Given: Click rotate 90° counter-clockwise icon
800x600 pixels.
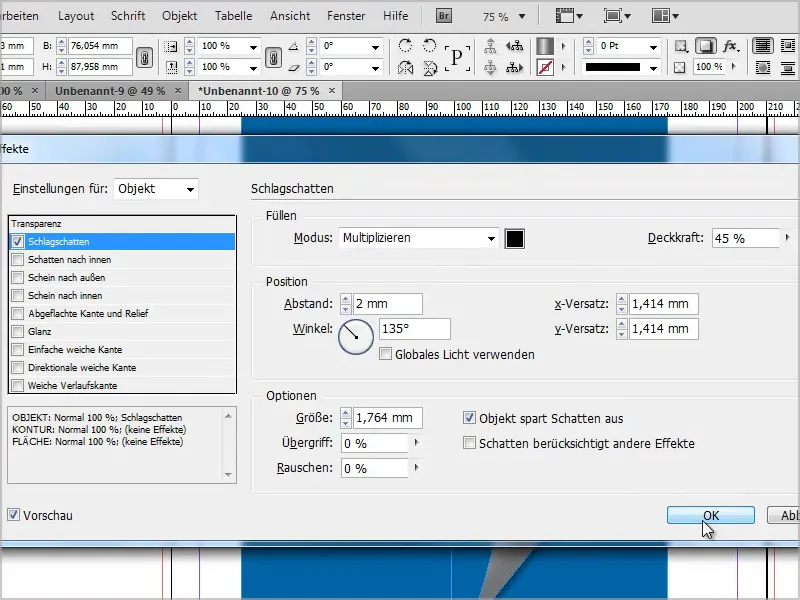Looking at the screenshot, I should (x=430, y=45).
